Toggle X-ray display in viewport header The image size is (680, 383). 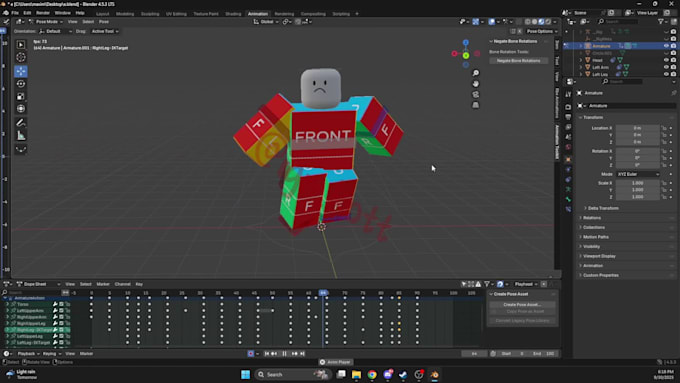coord(520,21)
